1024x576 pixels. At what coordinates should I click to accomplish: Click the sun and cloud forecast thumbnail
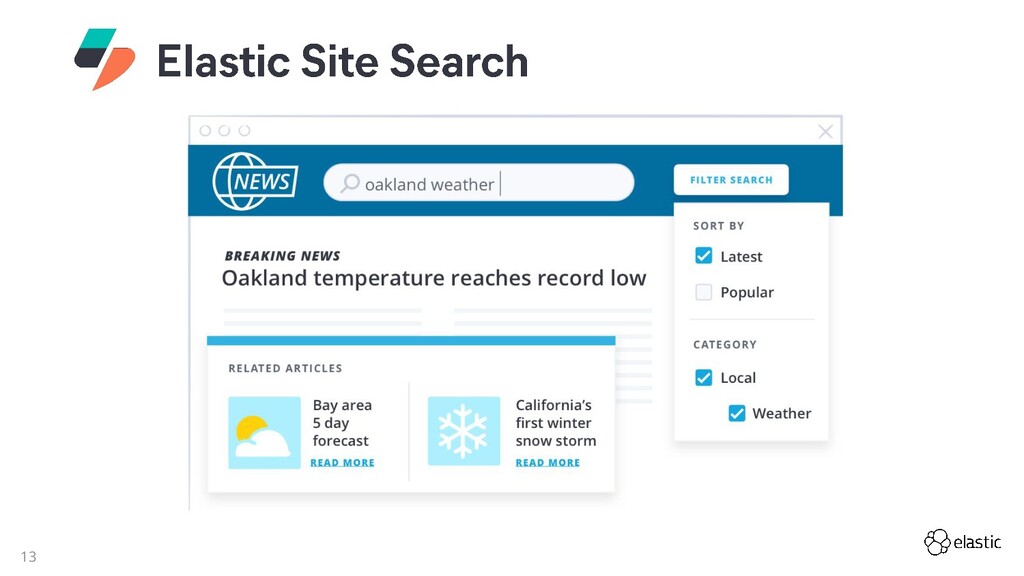264,432
